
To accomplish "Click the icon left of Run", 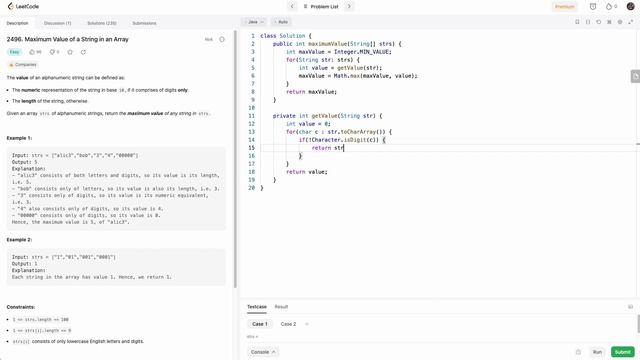I will (x=578, y=352).
